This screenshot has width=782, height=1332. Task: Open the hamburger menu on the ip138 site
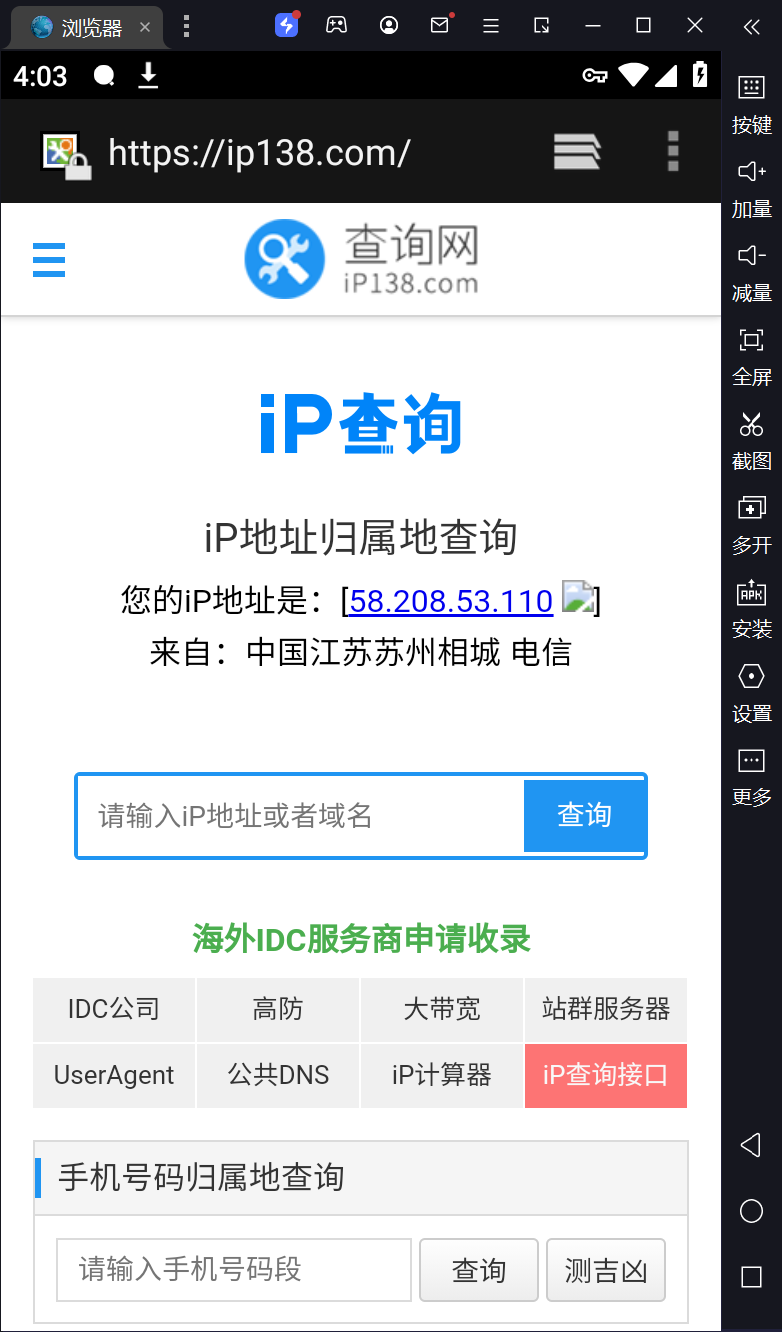tap(49, 260)
